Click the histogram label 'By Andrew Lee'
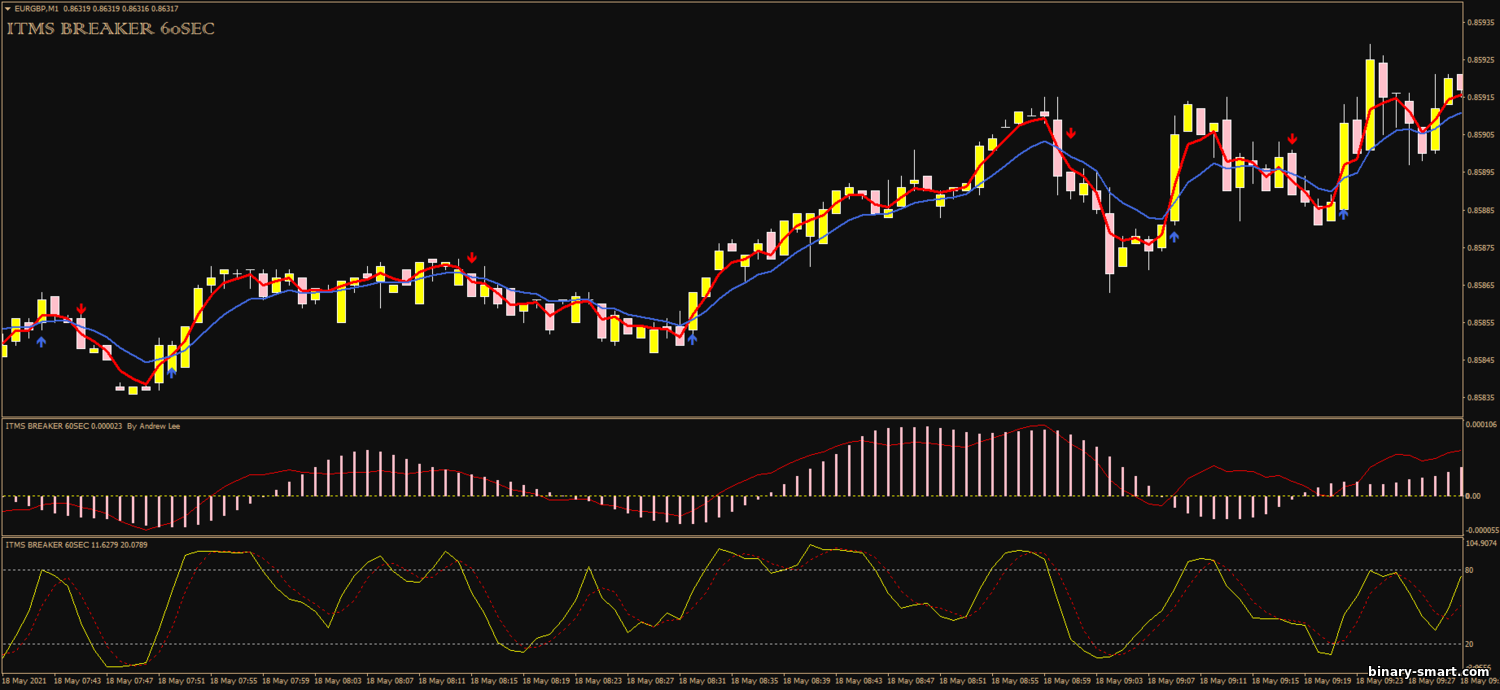The width and height of the screenshot is (1500, 690). pyautogui.click(x=154, y=426)
